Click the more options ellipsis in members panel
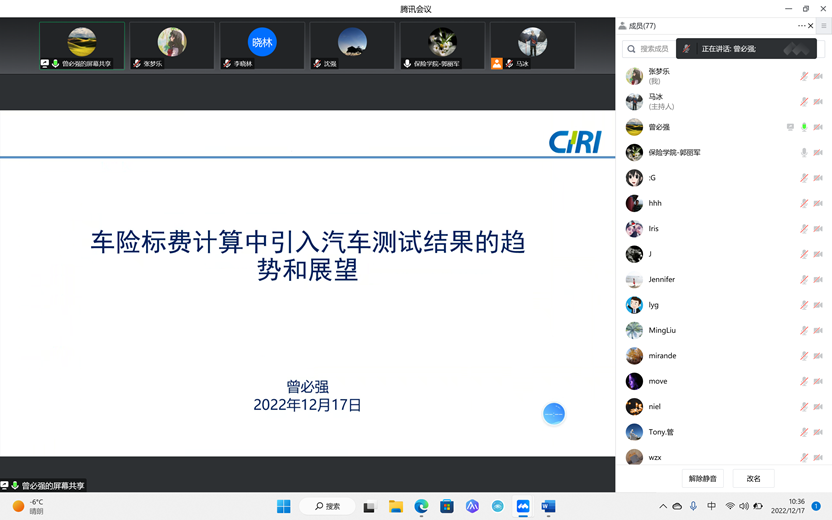 801,26
